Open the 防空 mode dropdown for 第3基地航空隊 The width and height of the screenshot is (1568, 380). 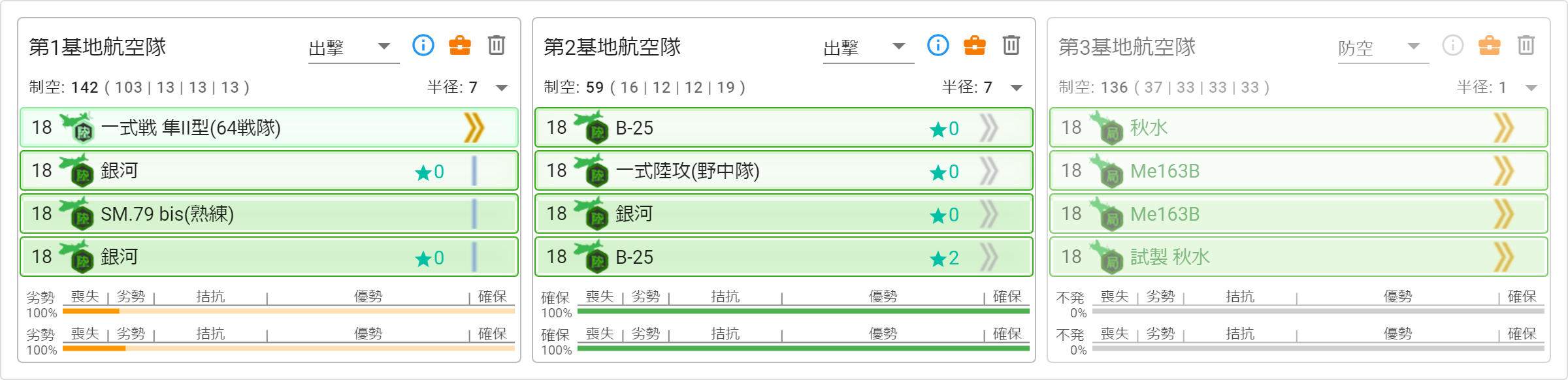(1383, 47)
